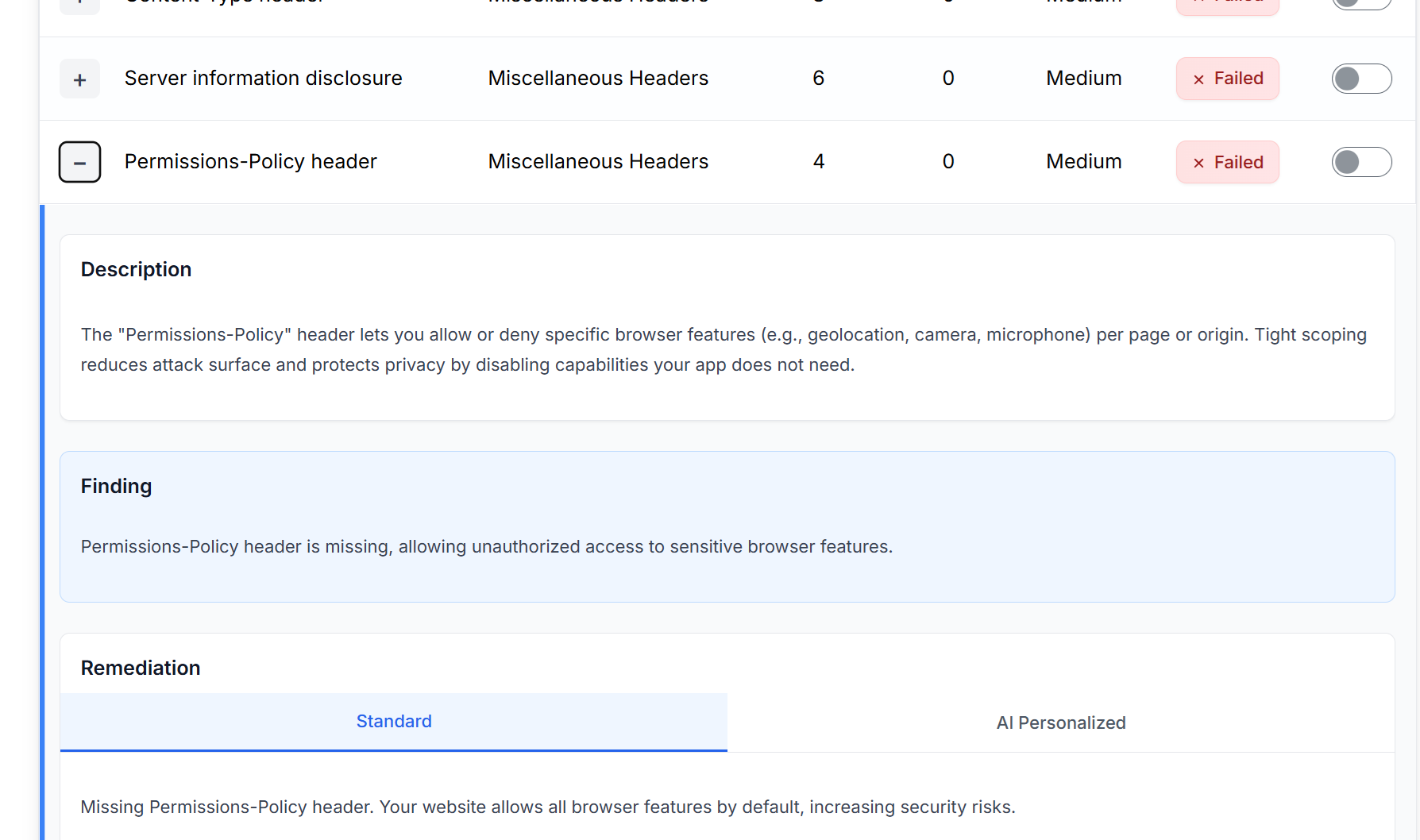Switch to the AI Personalized remediation tab

pyautogui.click(x=1060, y=722)
